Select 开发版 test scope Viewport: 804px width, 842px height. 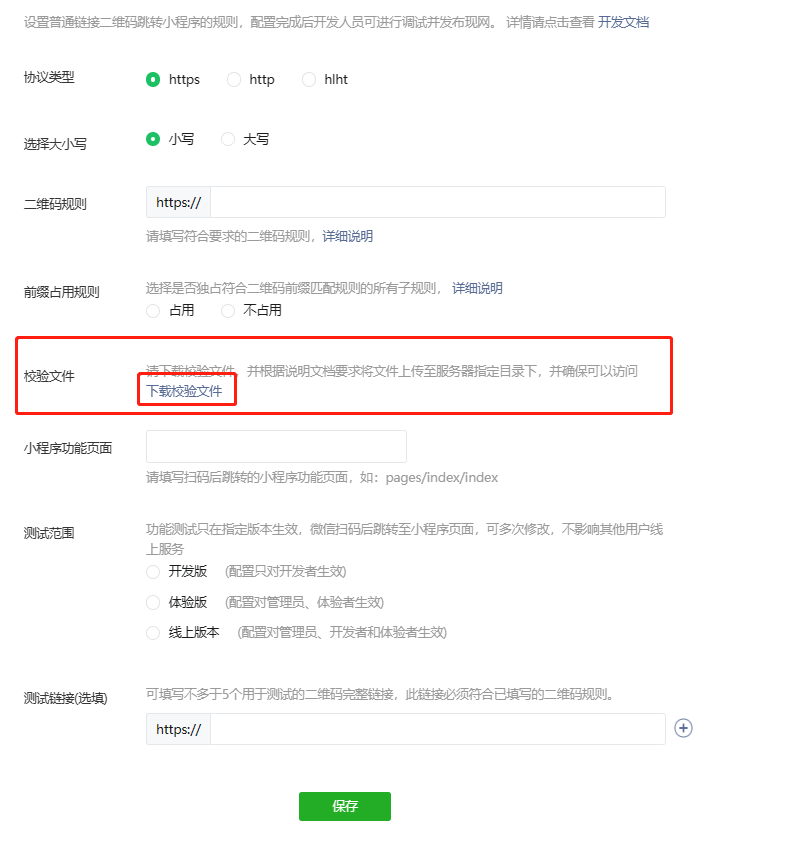click(153, 571)
